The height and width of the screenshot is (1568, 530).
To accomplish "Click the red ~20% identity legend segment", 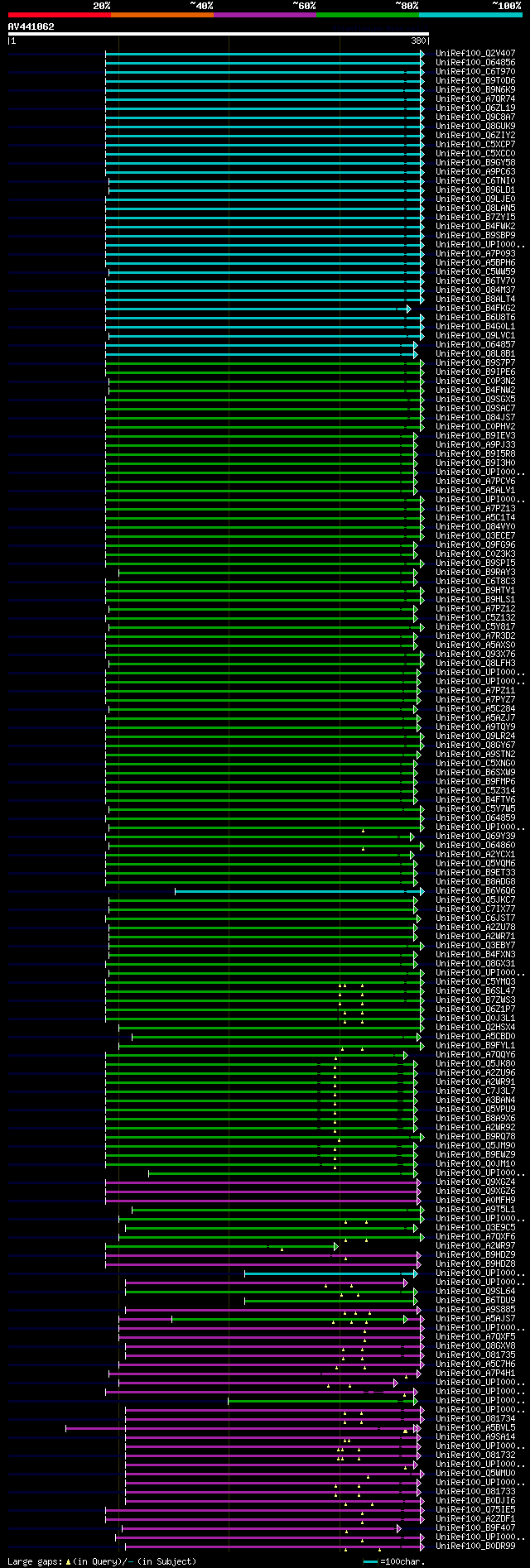I will [x=60, y=15].
